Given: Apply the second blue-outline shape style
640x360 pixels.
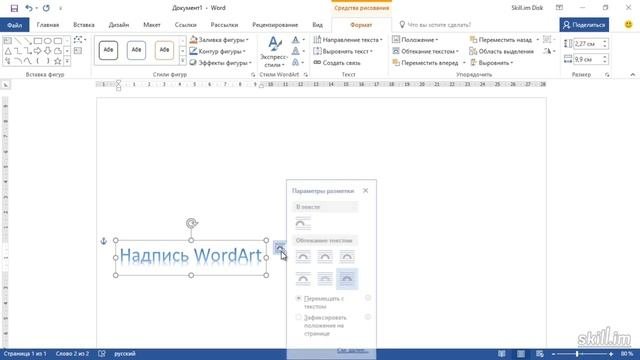Looking at the screenshot, I should pos(136,50).
